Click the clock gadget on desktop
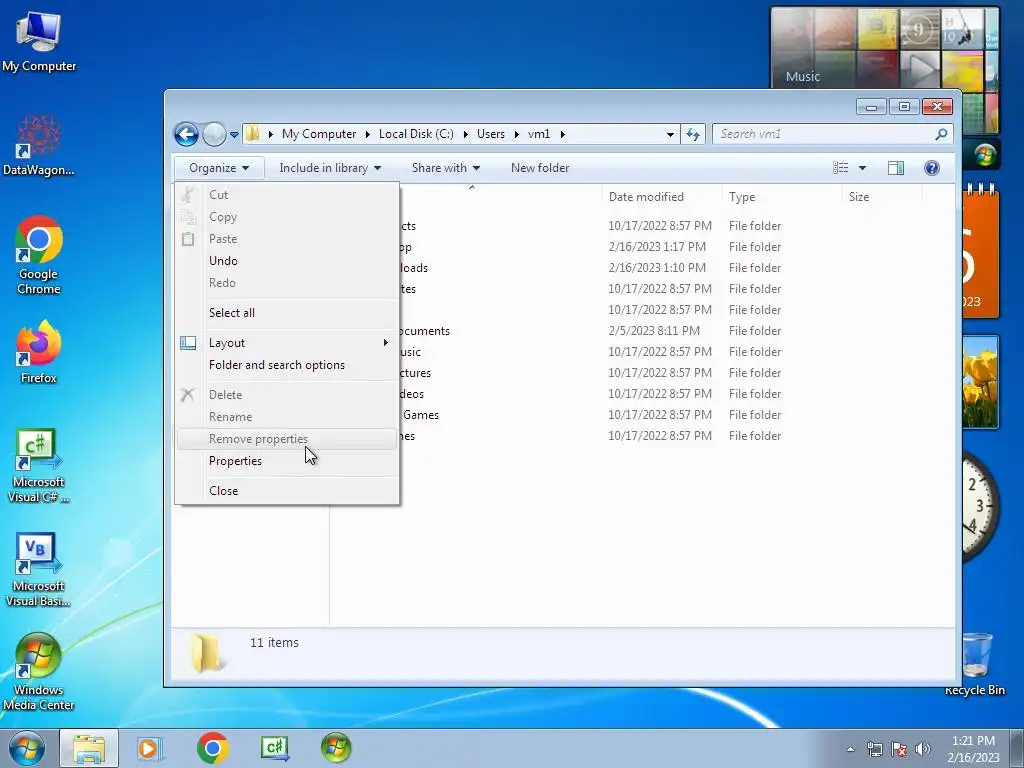Image resolution: width=1024 pixels, height=768 pixels. [980, 507]
